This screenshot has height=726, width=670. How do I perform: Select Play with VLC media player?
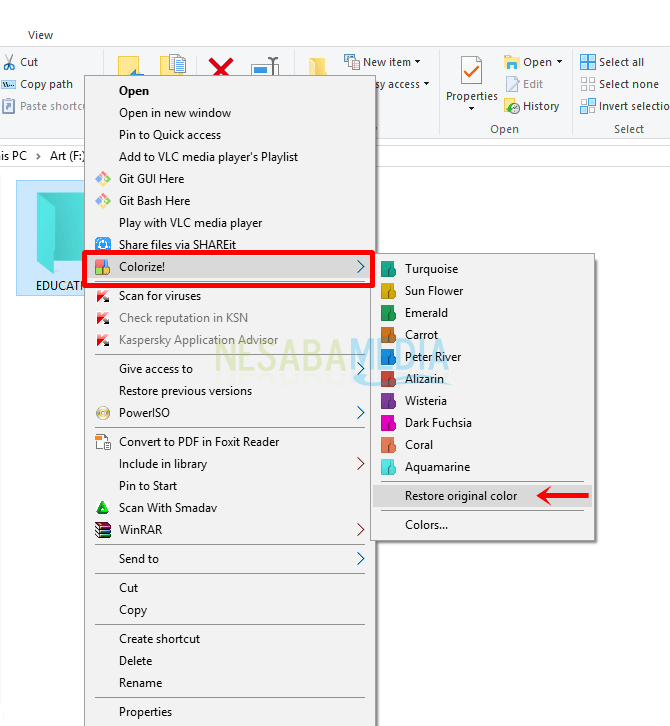pos(230,223)
